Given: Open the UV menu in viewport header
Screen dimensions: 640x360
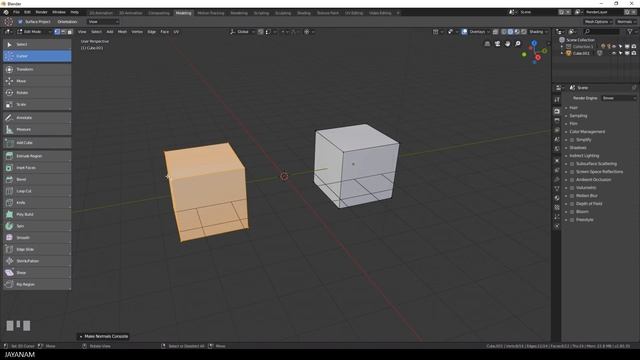Looking at the screenshot, I should (x=176, y=32).
